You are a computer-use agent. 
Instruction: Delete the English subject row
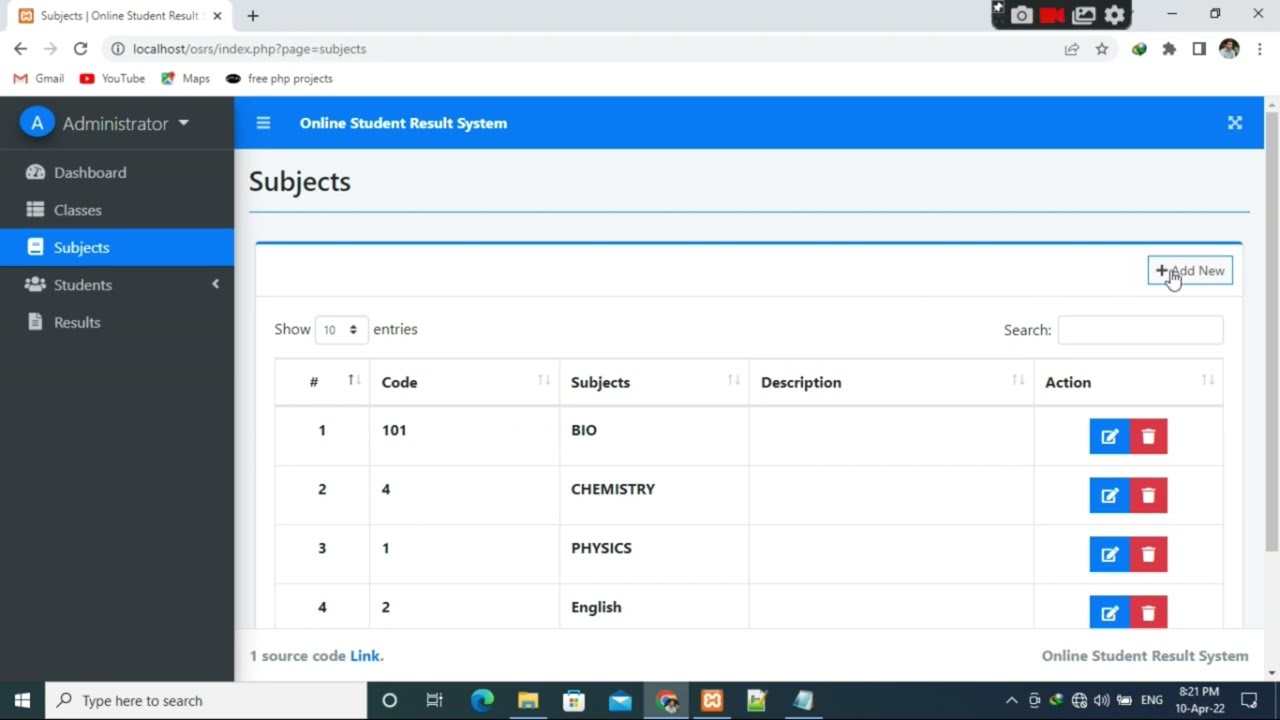tap(1148, 613)
